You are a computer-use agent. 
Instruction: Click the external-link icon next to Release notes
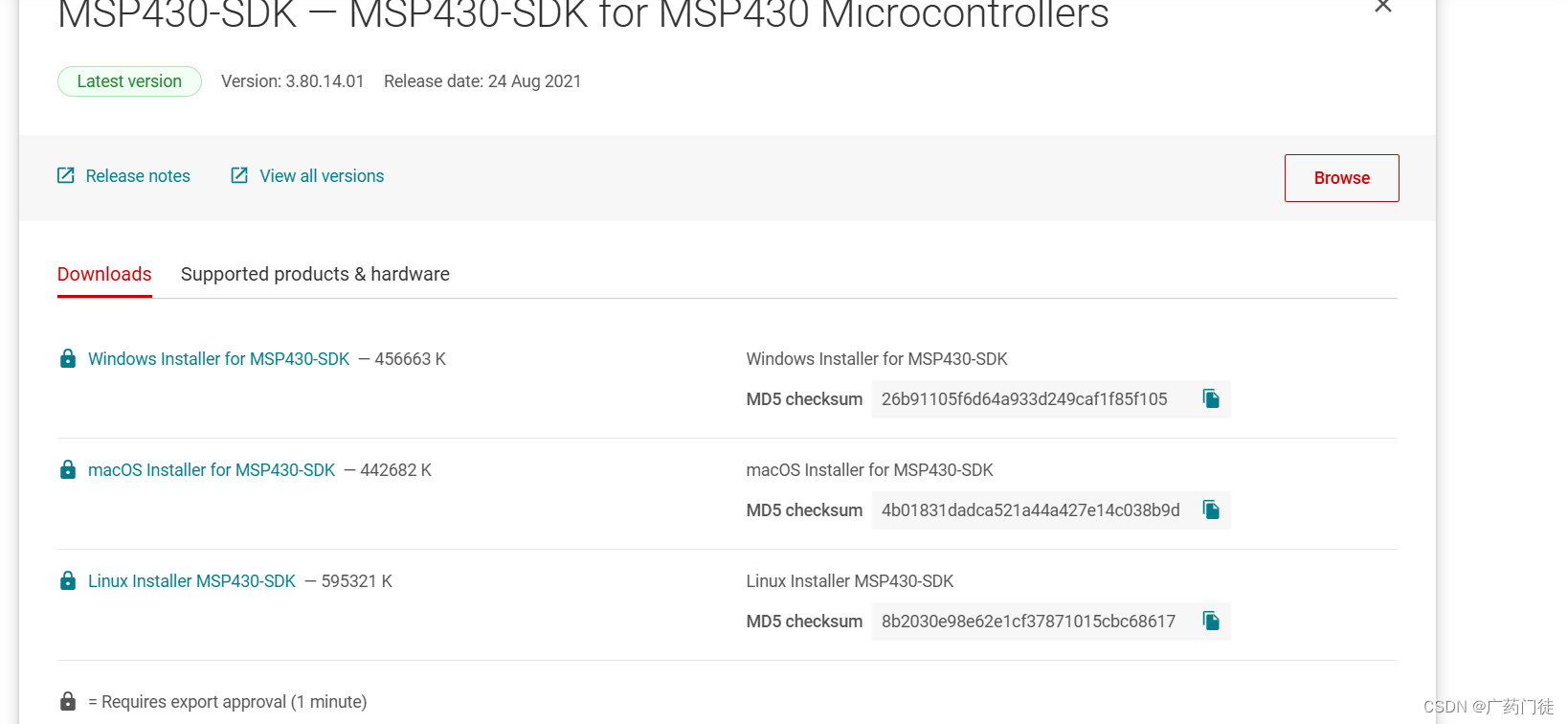coord(65,175)
